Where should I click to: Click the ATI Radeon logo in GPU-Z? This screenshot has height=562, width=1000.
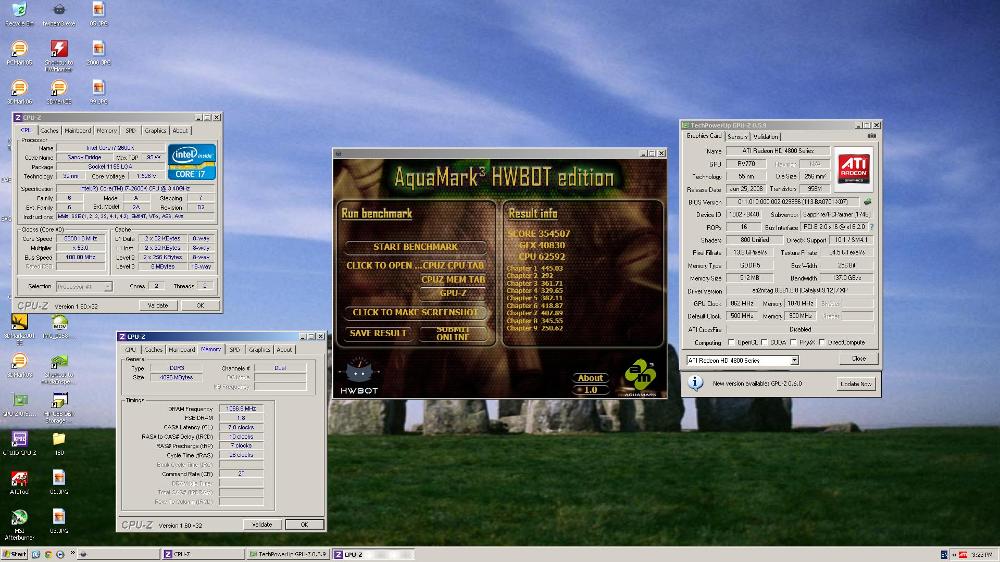853,168
